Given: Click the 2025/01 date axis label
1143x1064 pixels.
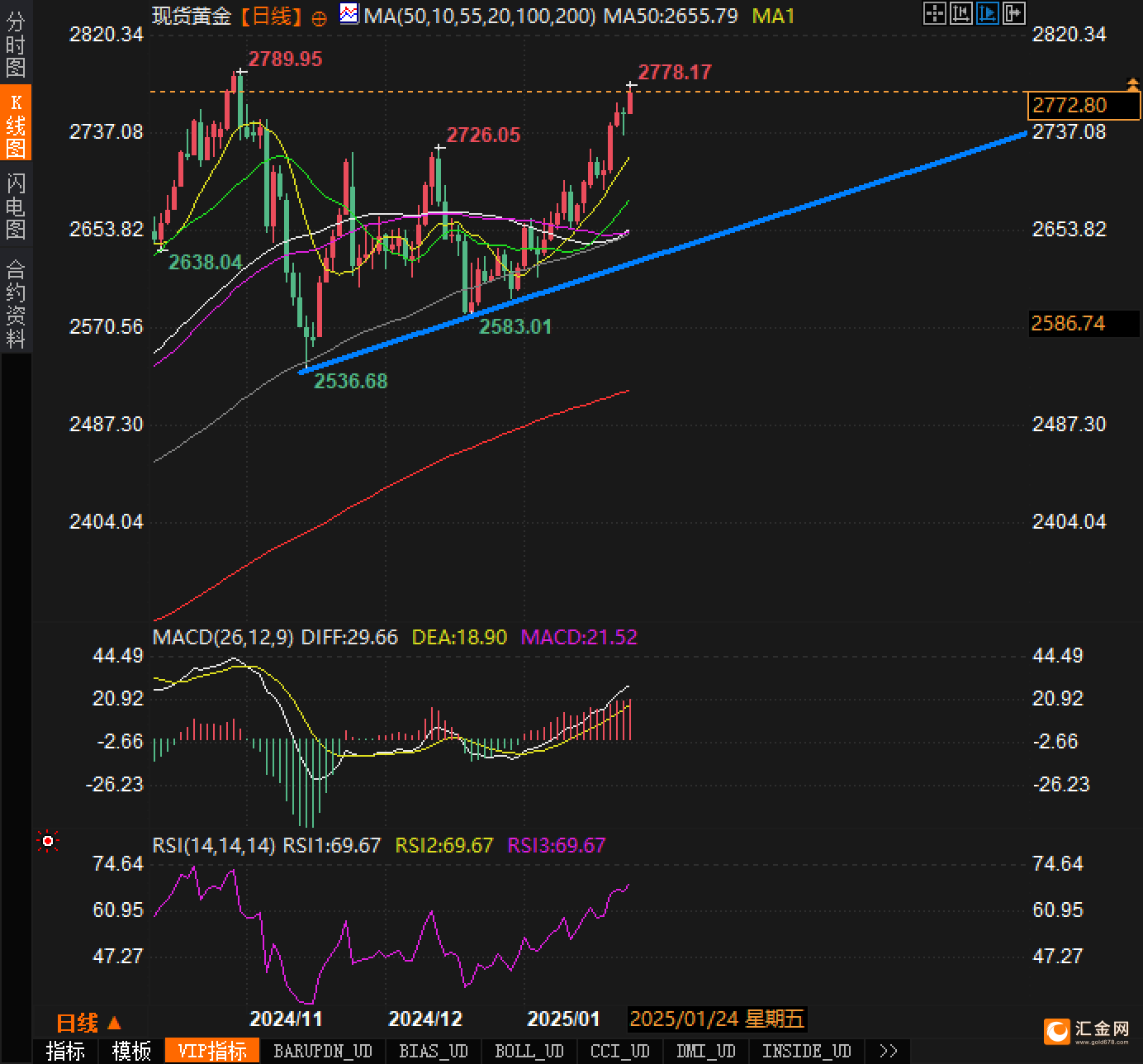Looking at the screenshot, I should click(563, 1019).
